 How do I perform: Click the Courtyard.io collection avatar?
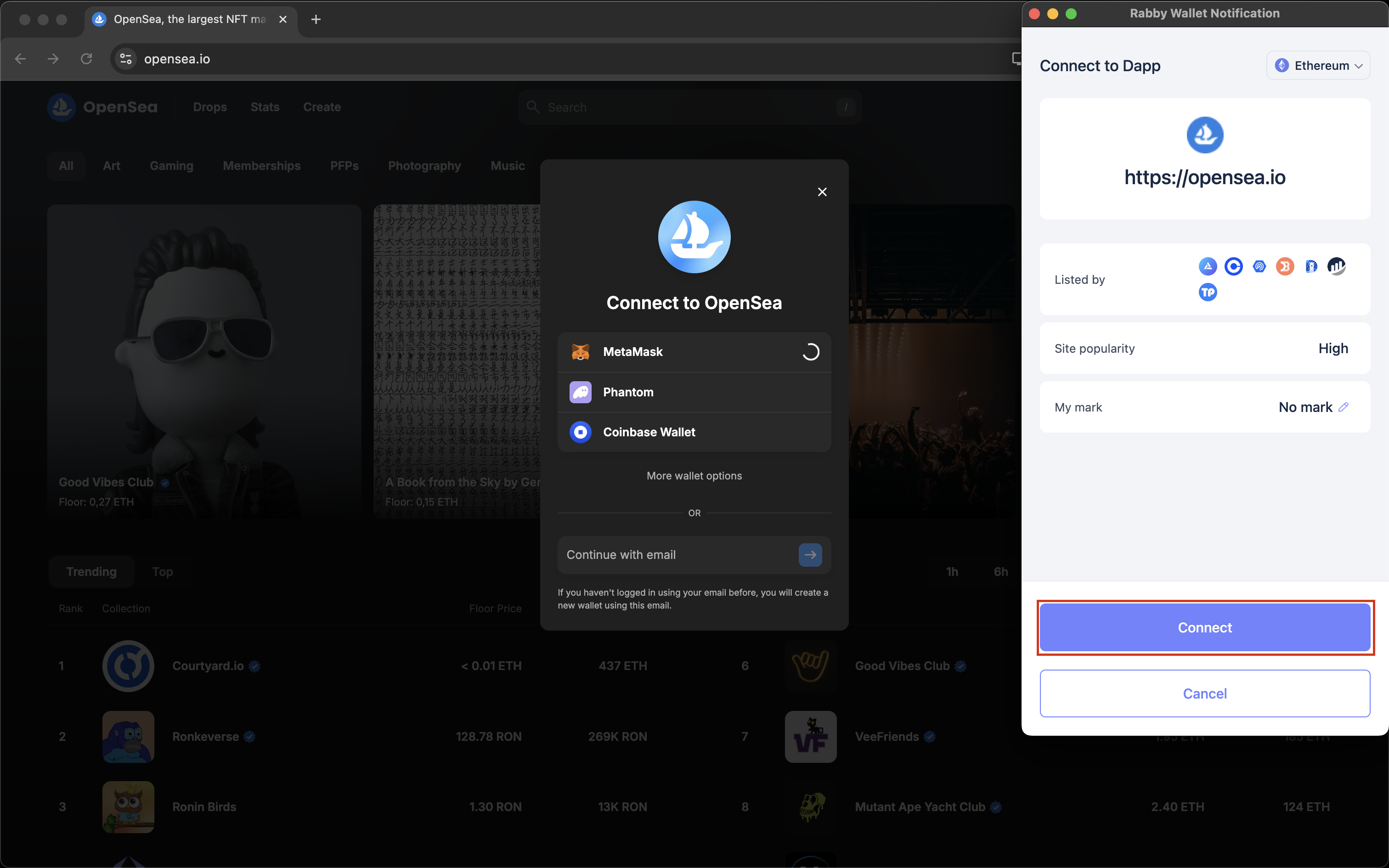128,666
